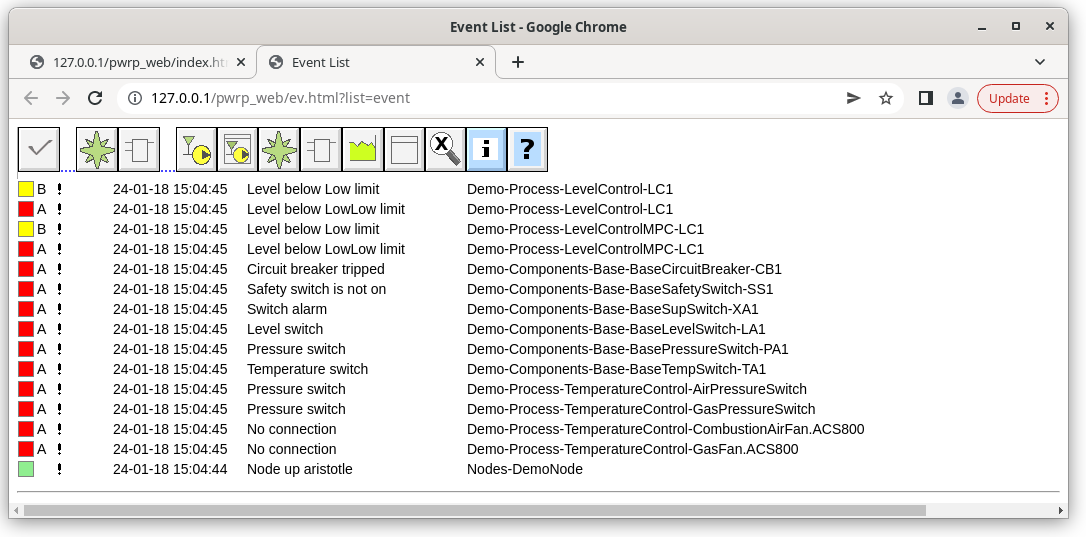Reload the page in Chrome
The width and height of the screenshot is (1086, 537).
tap(96, 98)
